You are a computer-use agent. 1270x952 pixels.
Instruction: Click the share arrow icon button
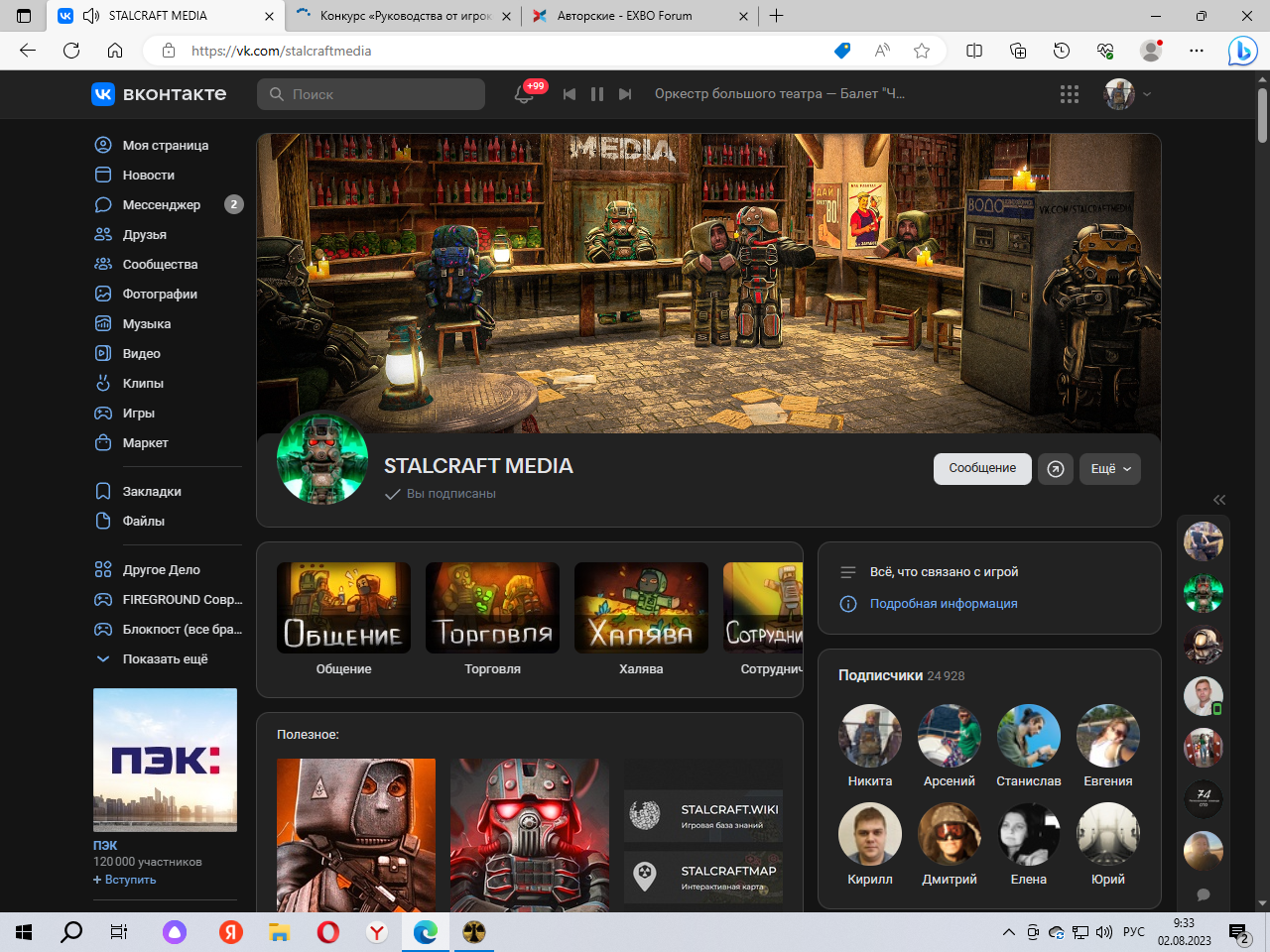pos(1056,469)
